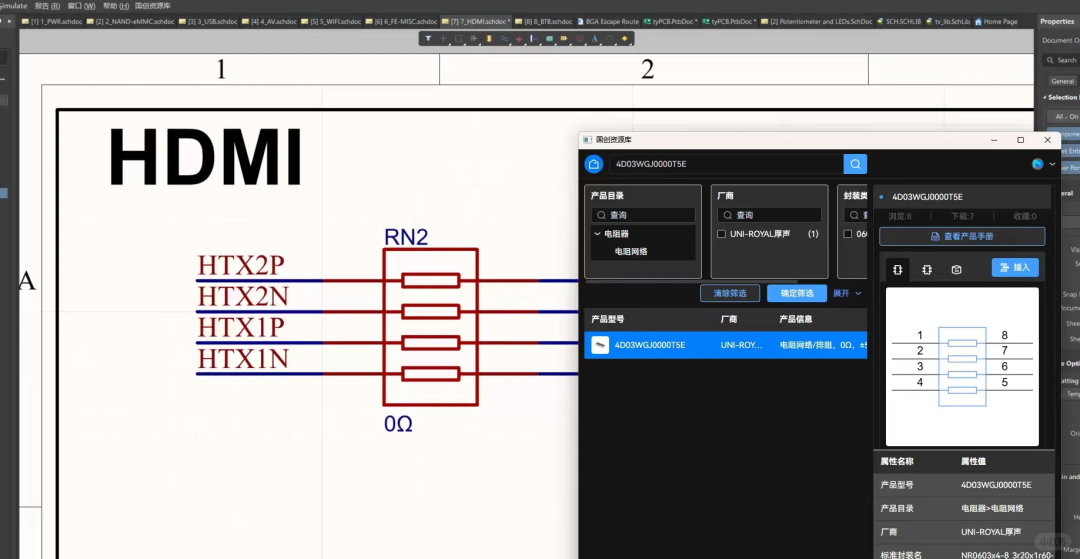Open the 帮助 (H) menu
The width and height of the screenshot is (1080, 559).
point(116,6)
